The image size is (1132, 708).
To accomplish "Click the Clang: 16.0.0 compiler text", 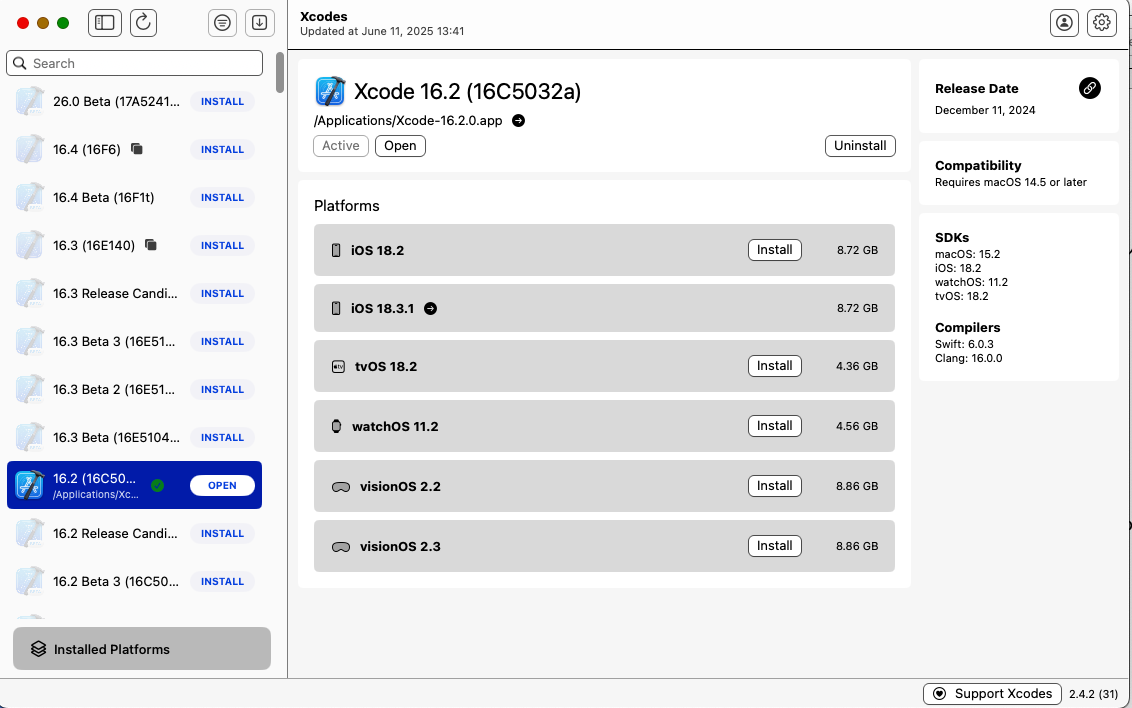I will 969,358.
